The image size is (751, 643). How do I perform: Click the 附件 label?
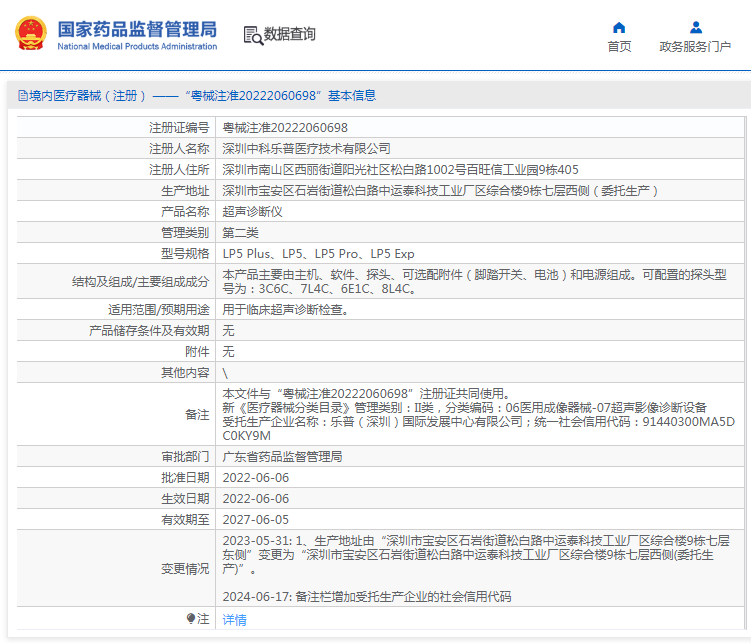pos(197,352)
